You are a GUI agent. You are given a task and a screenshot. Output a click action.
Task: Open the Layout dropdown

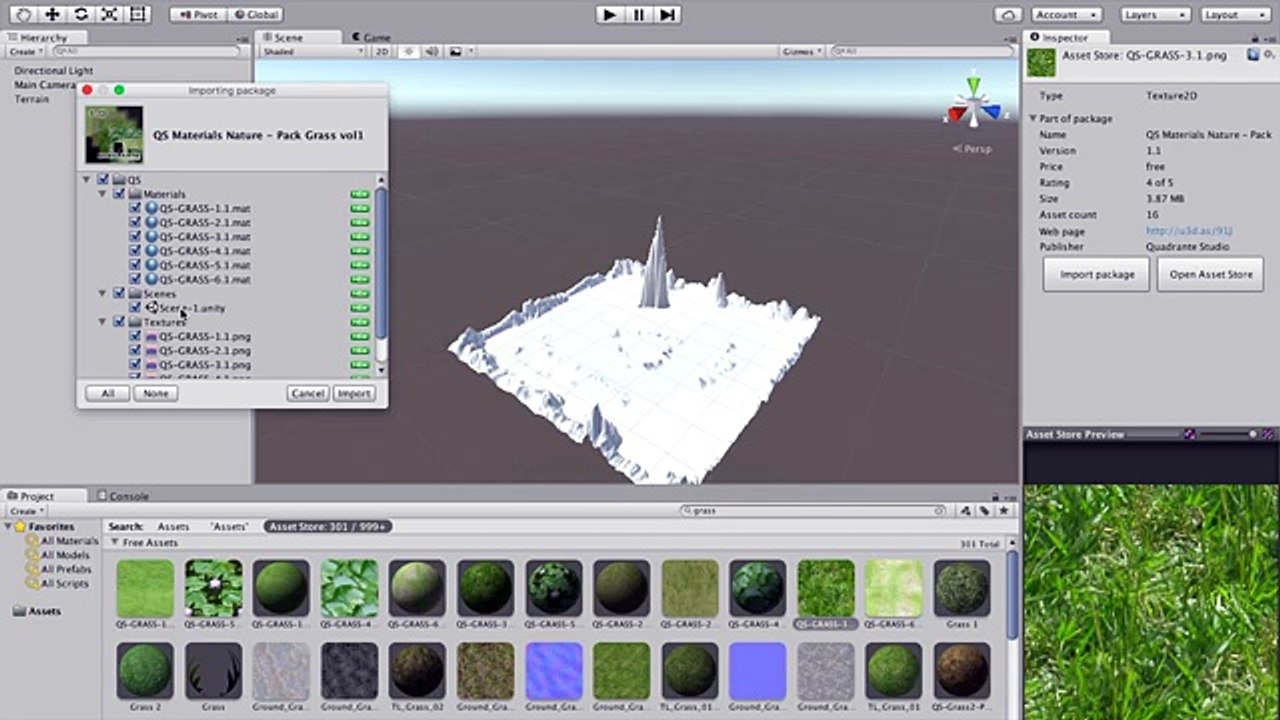[1235, 15]
